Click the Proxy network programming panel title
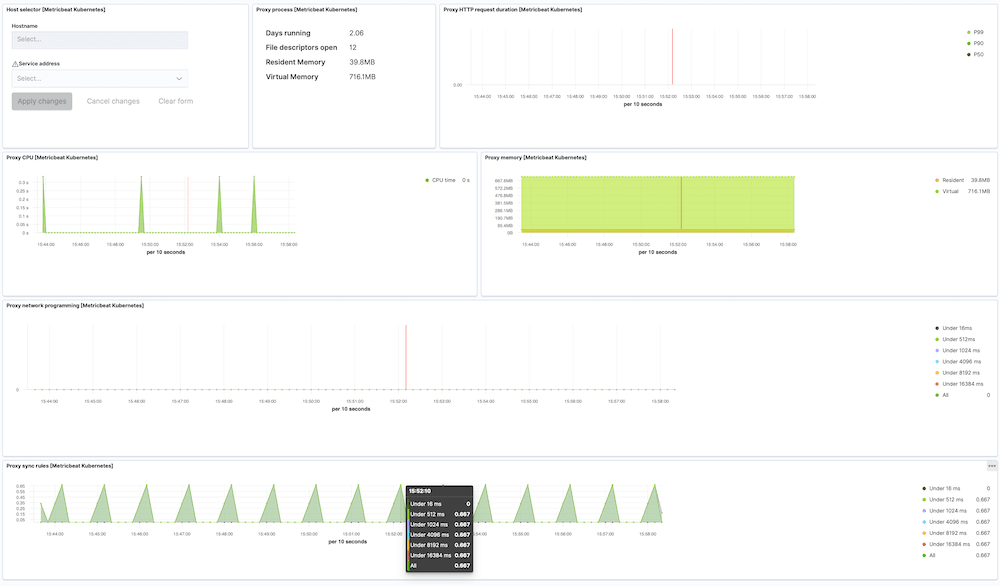The image size is (1000, 586). (x=75, y=305)
